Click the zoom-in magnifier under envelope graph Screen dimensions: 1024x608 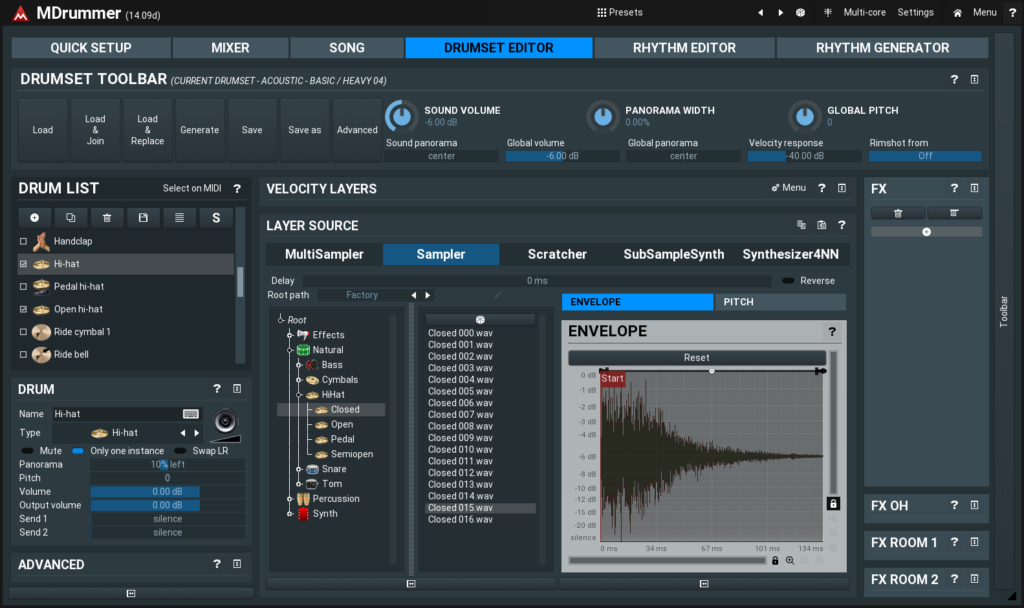point(790,561)
